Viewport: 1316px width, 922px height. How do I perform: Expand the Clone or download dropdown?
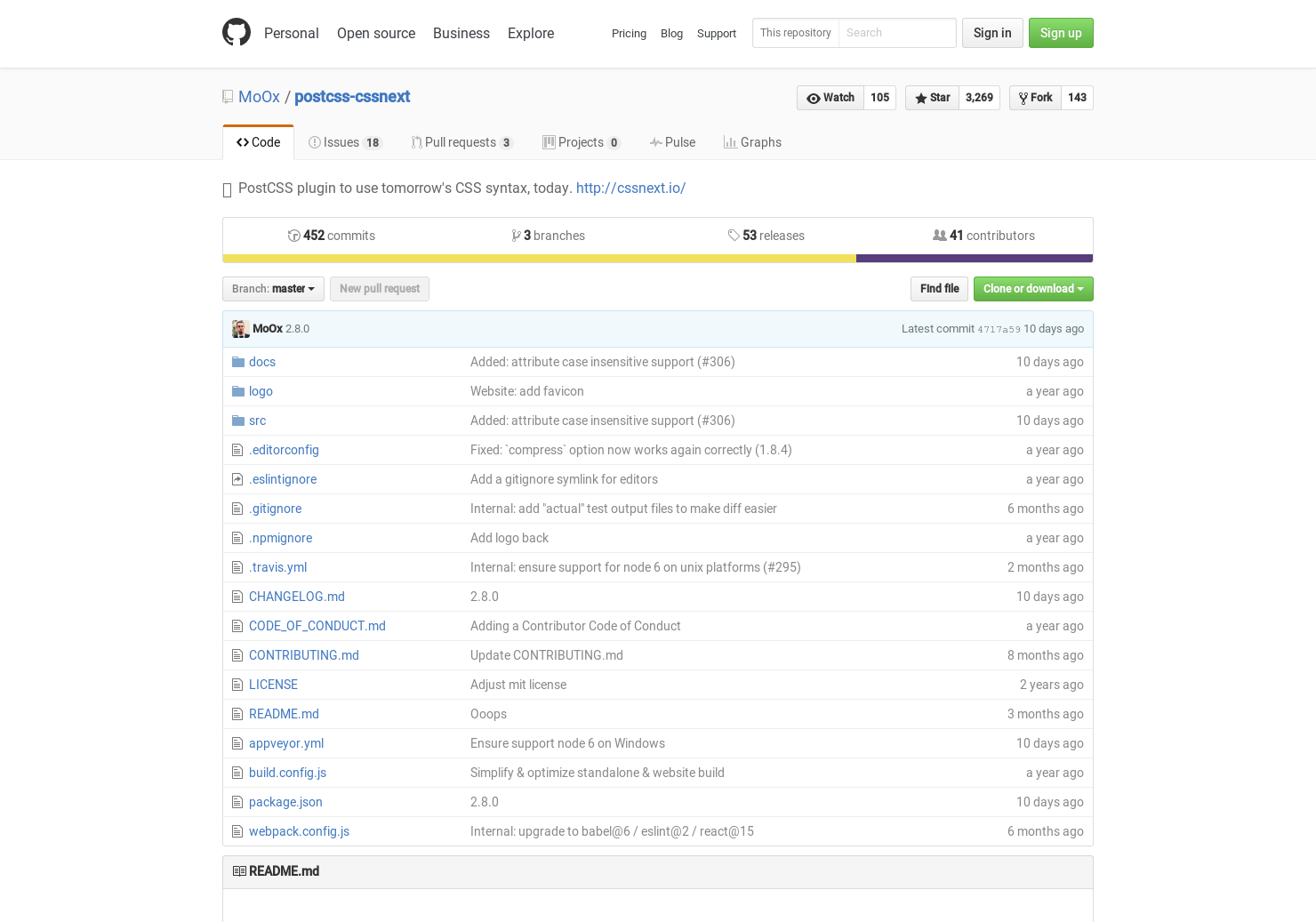pyautogui.click(x=1033, y=289)
